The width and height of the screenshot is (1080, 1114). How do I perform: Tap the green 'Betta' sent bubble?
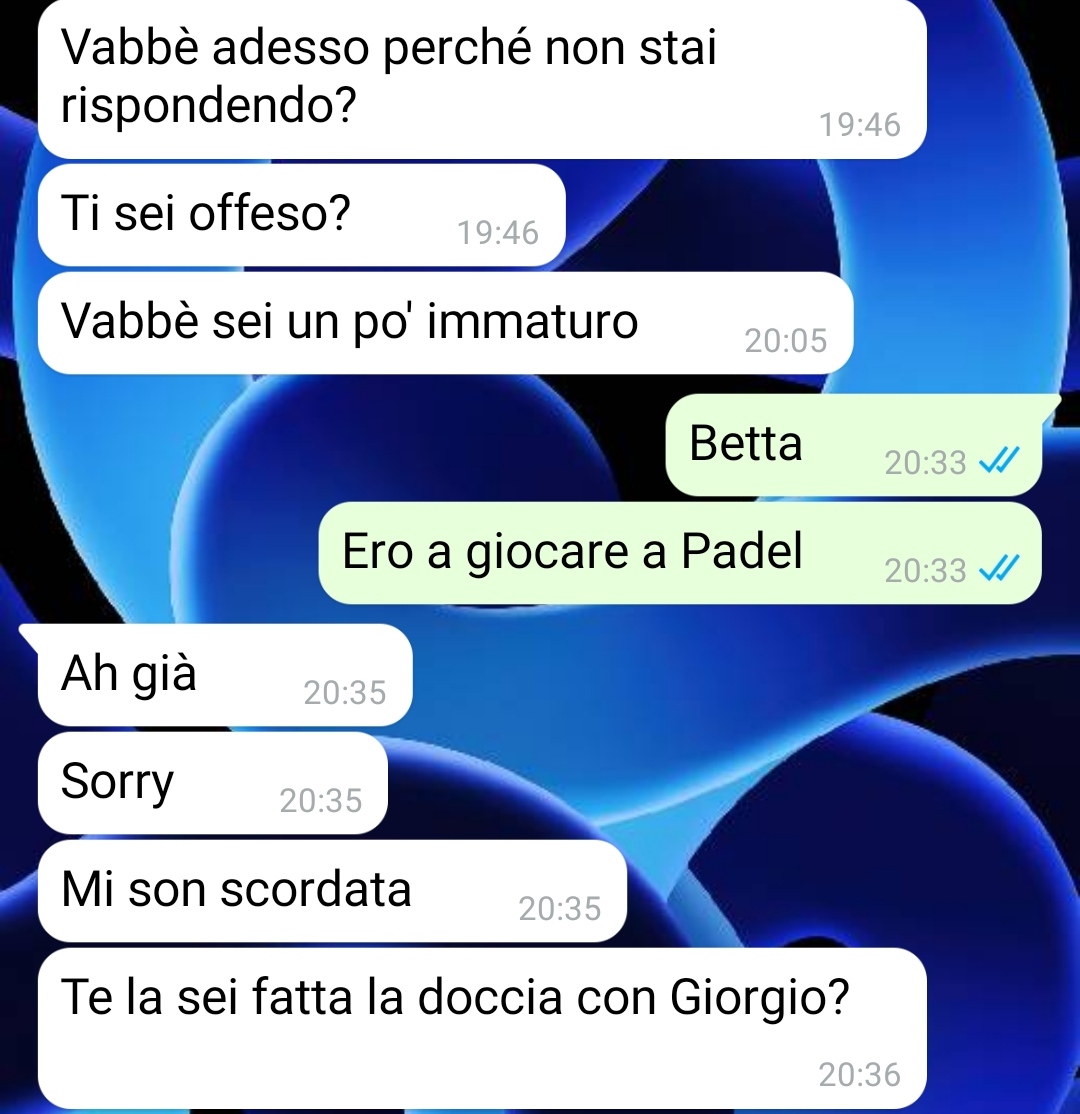pos(853,445)
